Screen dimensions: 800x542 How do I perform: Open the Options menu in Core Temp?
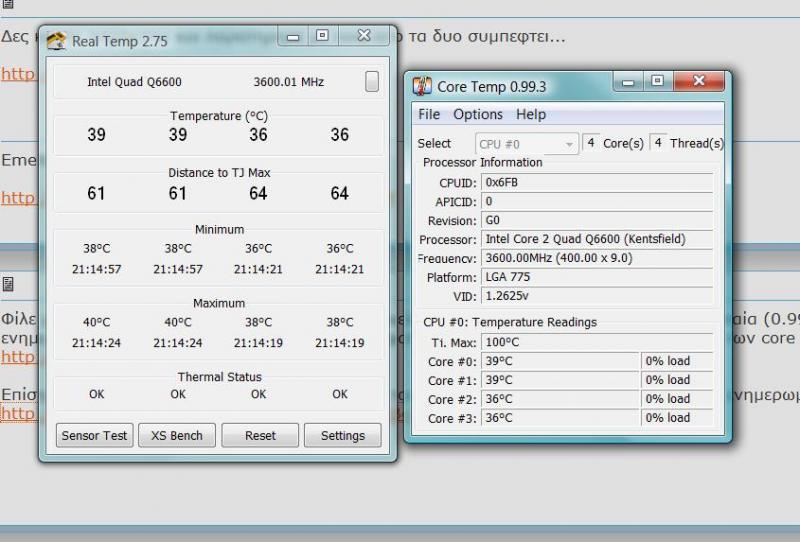coord(478,114)
